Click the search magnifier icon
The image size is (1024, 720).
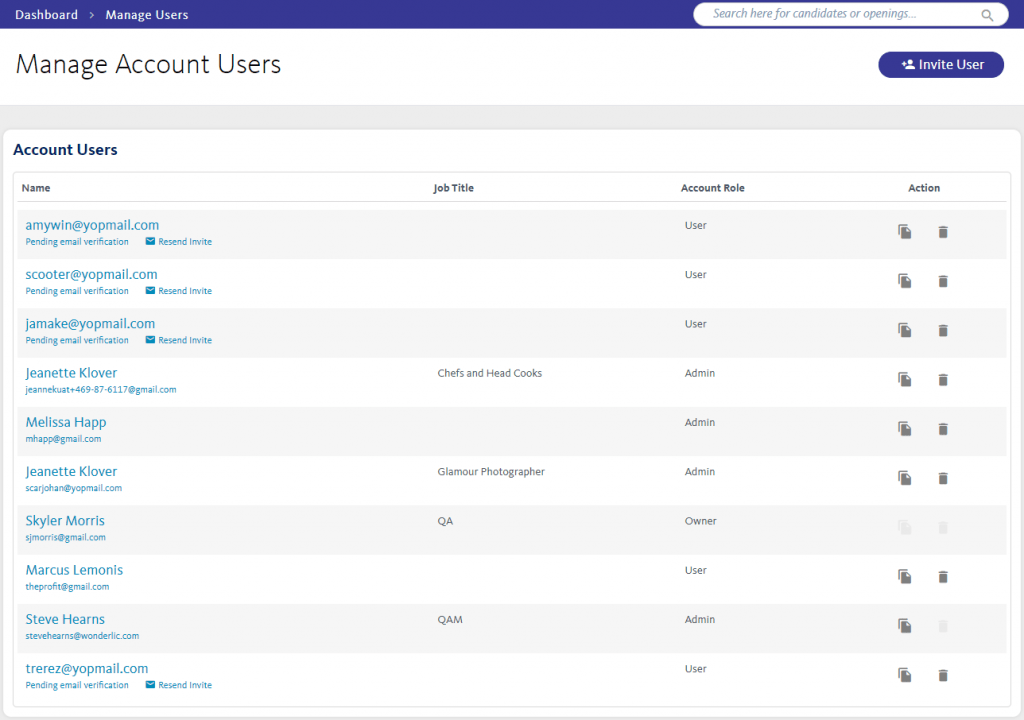tap(987, 15)
